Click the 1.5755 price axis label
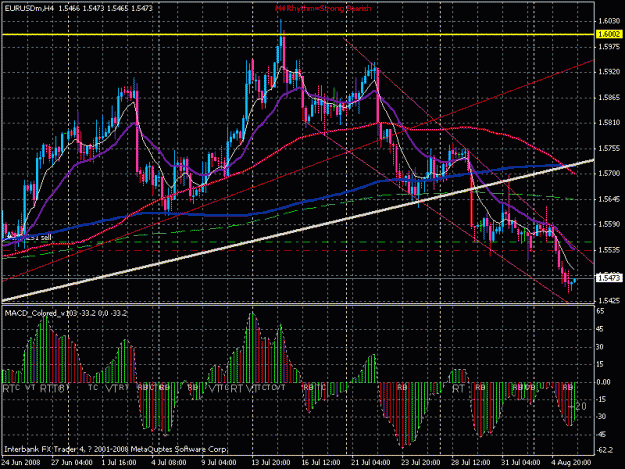The height and width of the screenshot is (469, 625). point(609,148)
